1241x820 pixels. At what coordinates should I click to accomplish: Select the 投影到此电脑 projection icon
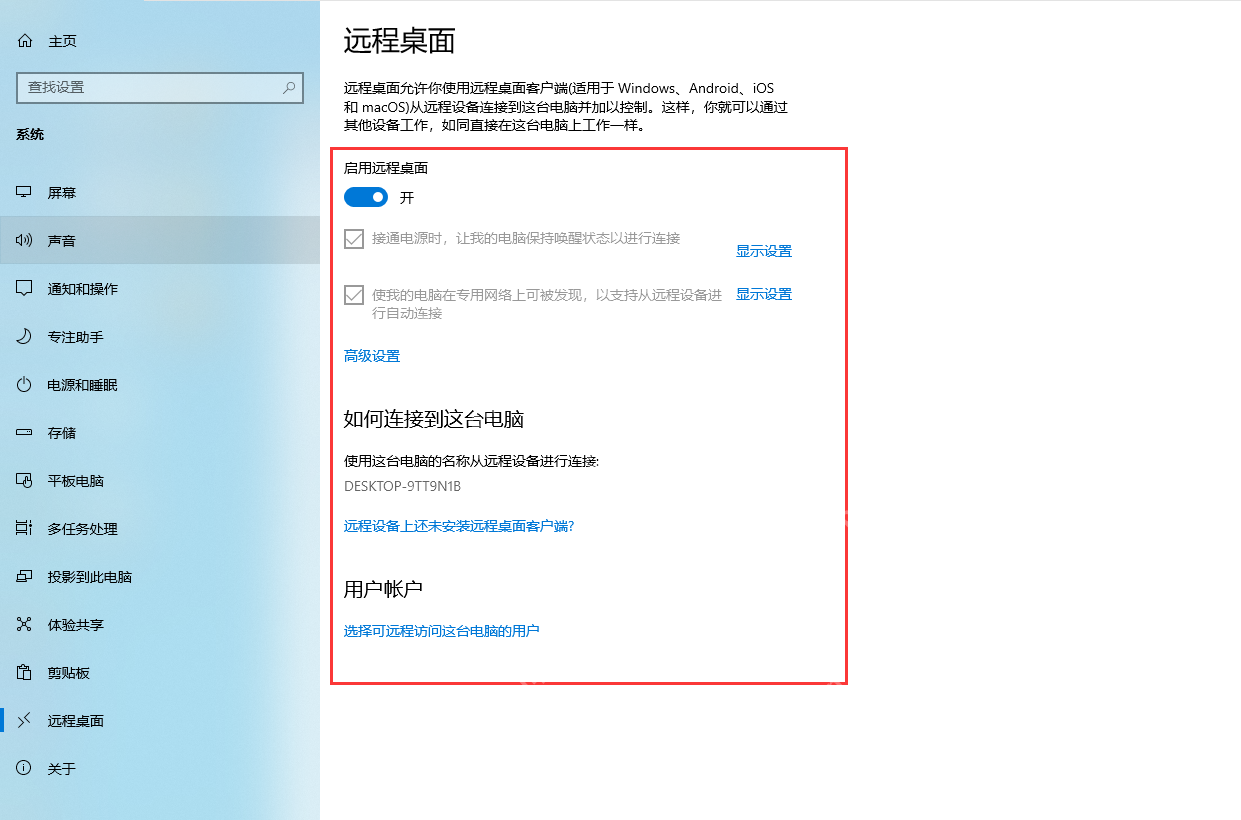click(25, 577)
